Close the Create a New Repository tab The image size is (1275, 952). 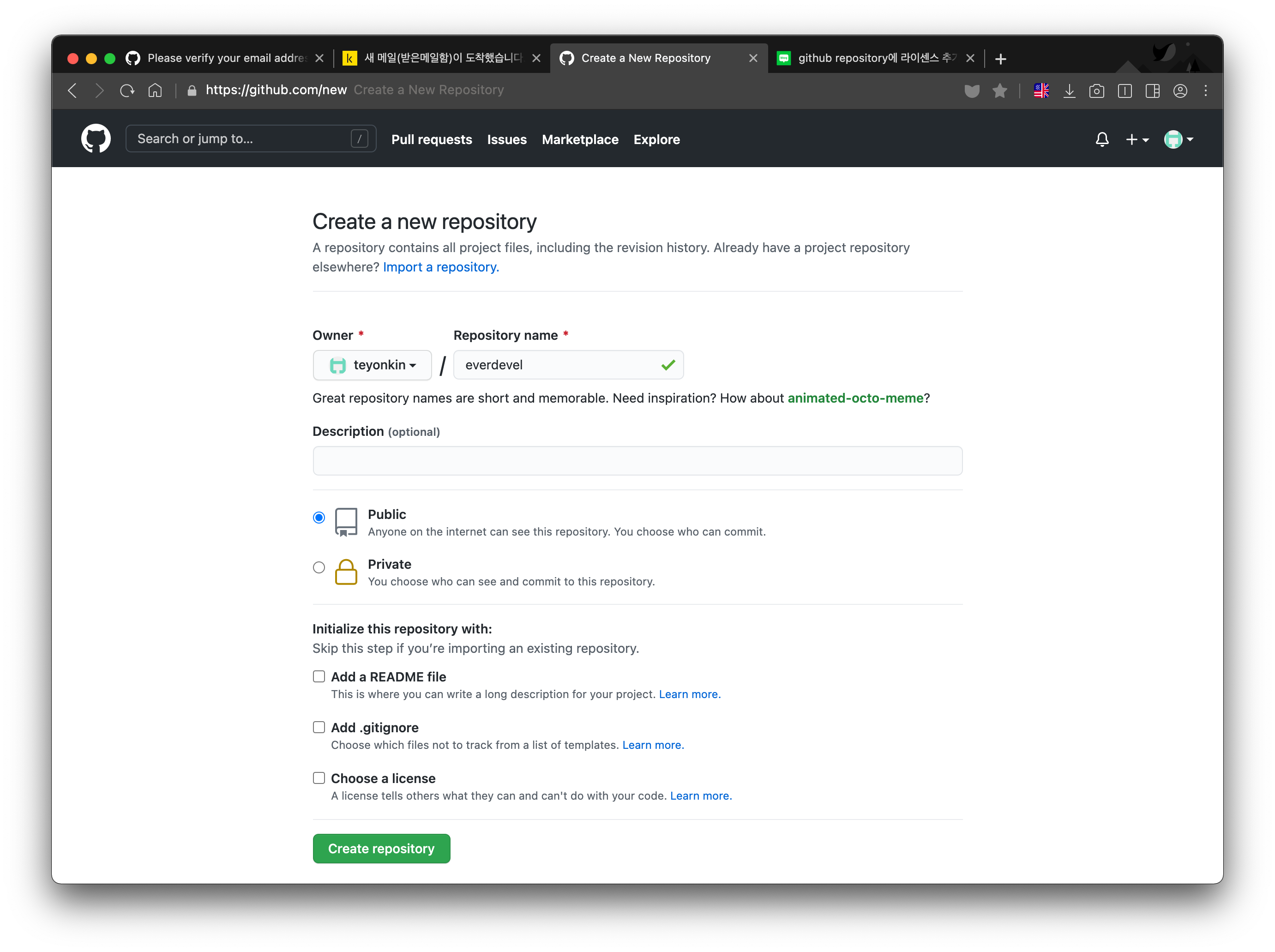(x=753, y=58)
